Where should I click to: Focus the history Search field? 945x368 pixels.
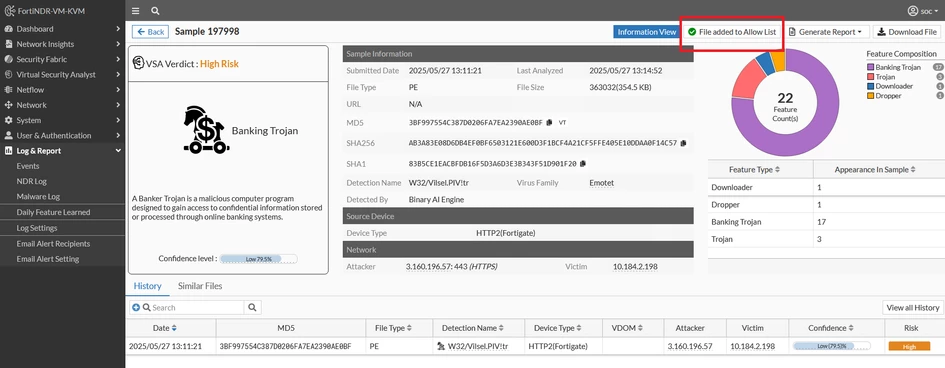[192, 308]
